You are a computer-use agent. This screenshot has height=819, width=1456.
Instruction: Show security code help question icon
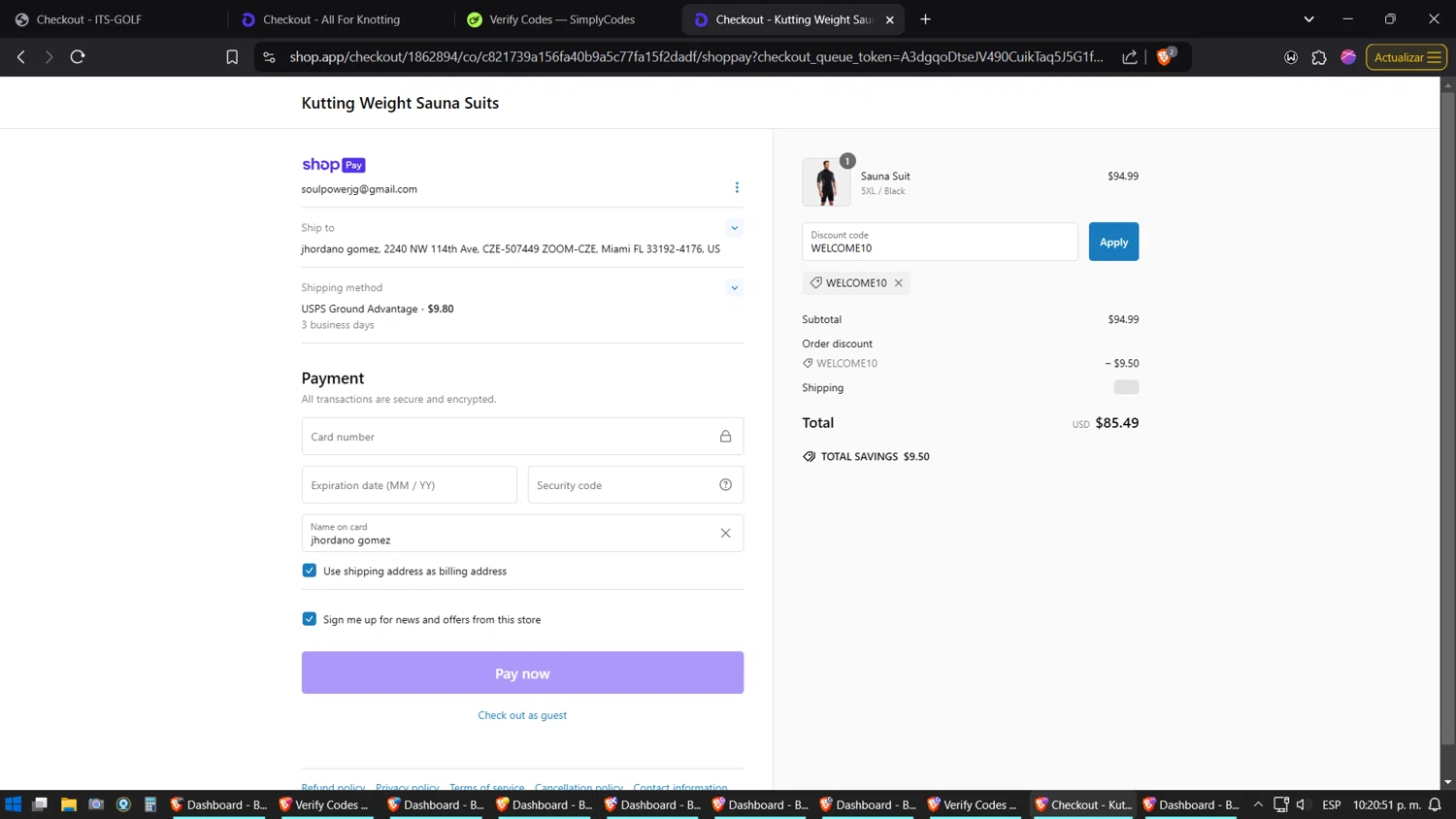click(x=725, y=485)
